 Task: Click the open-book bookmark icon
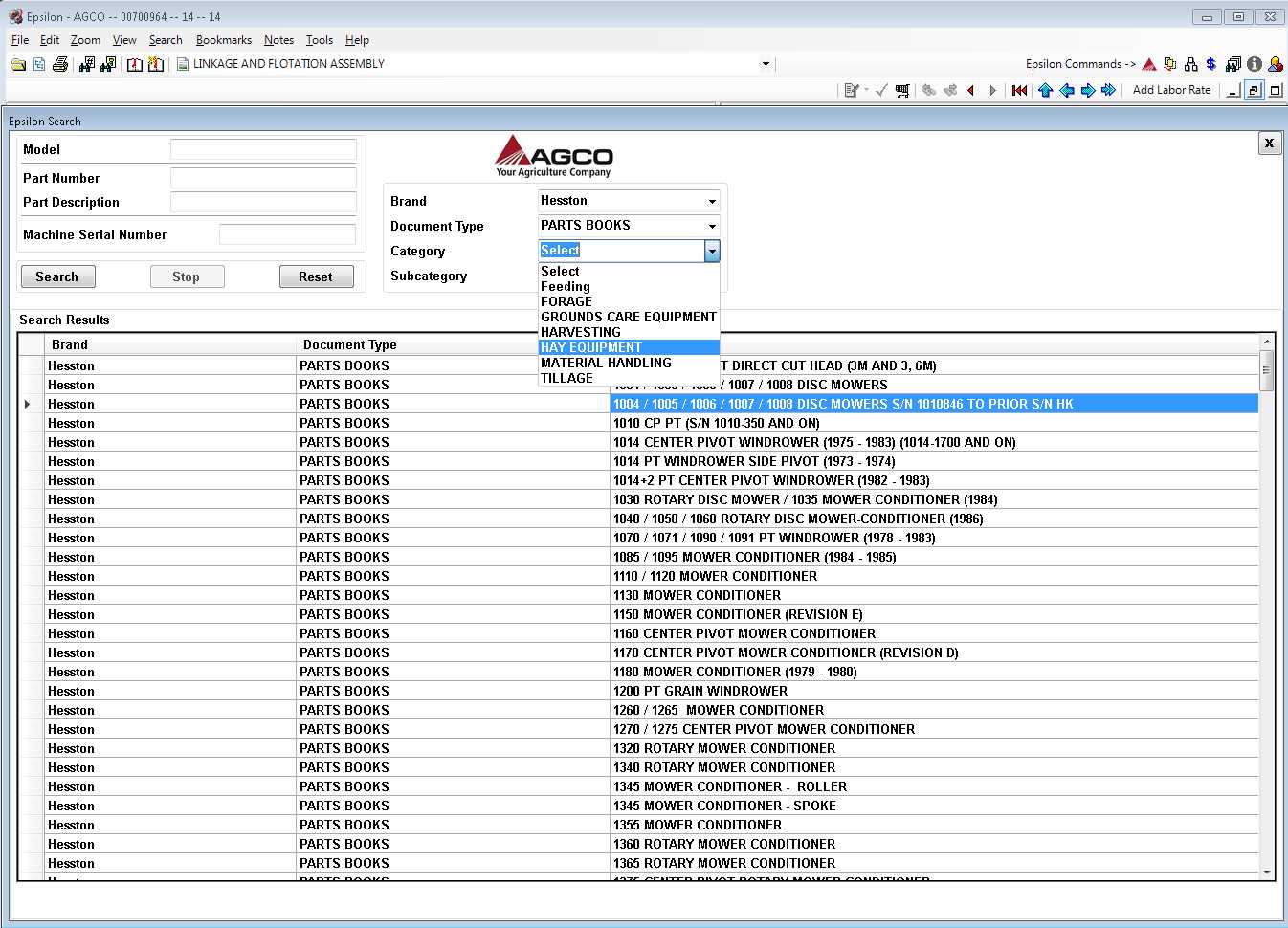pyautogui.click(x=135, y=64)
